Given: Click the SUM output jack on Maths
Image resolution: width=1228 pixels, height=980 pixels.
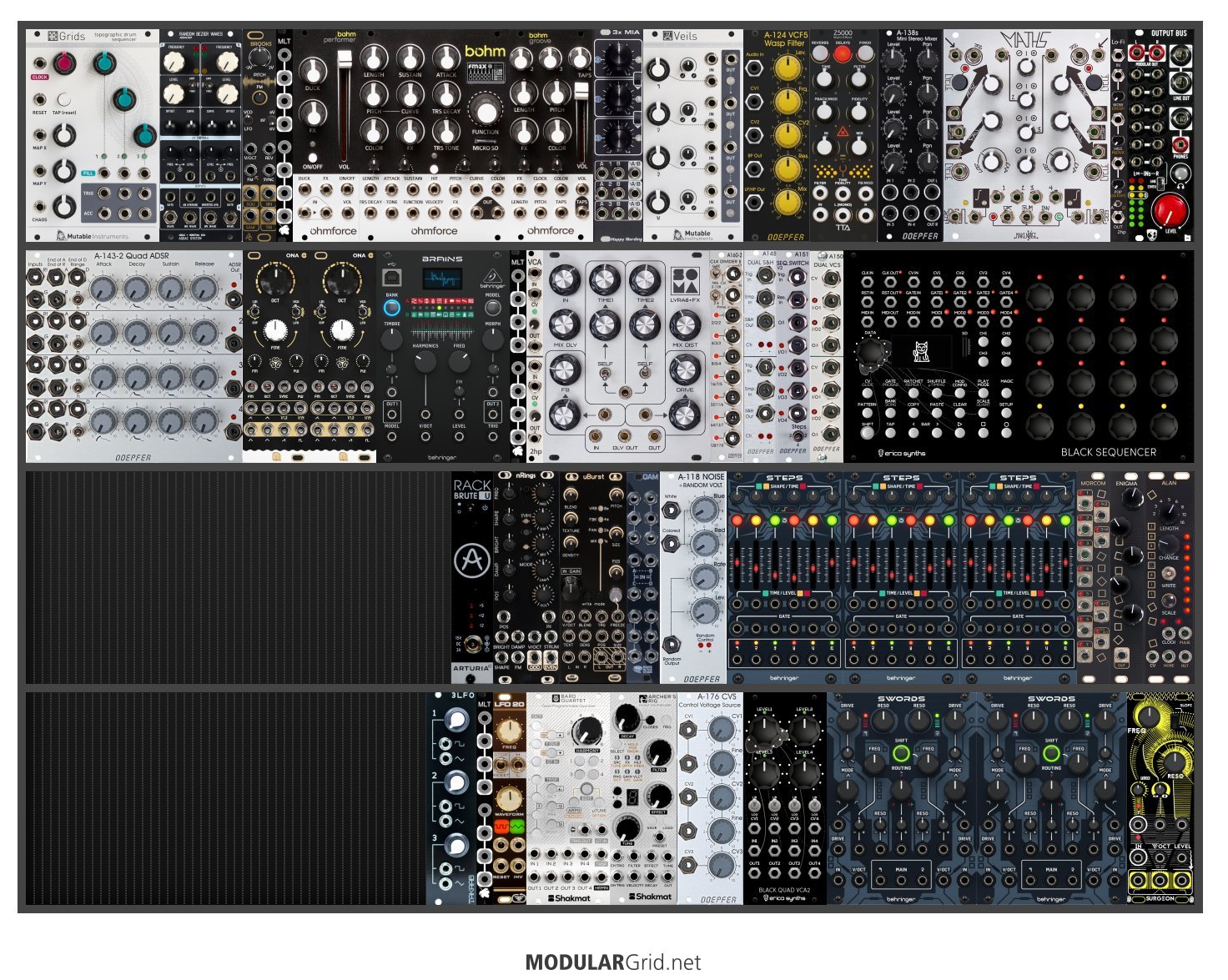Looking at the screenshot, I should (x=1026, y=218).
